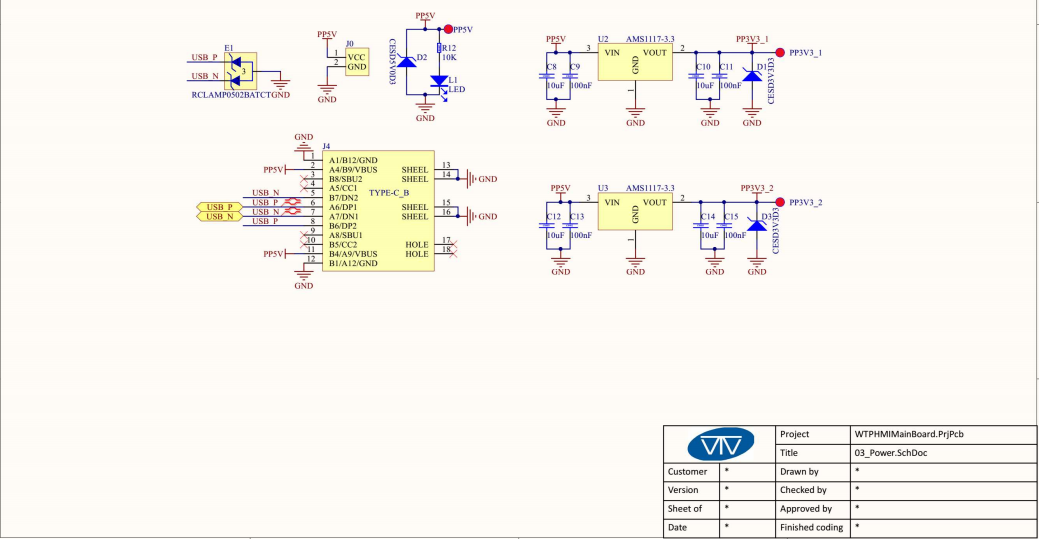Select the U3 AMS1117-3.3 regulator block
1039x539 pixels.
(634, 214)
